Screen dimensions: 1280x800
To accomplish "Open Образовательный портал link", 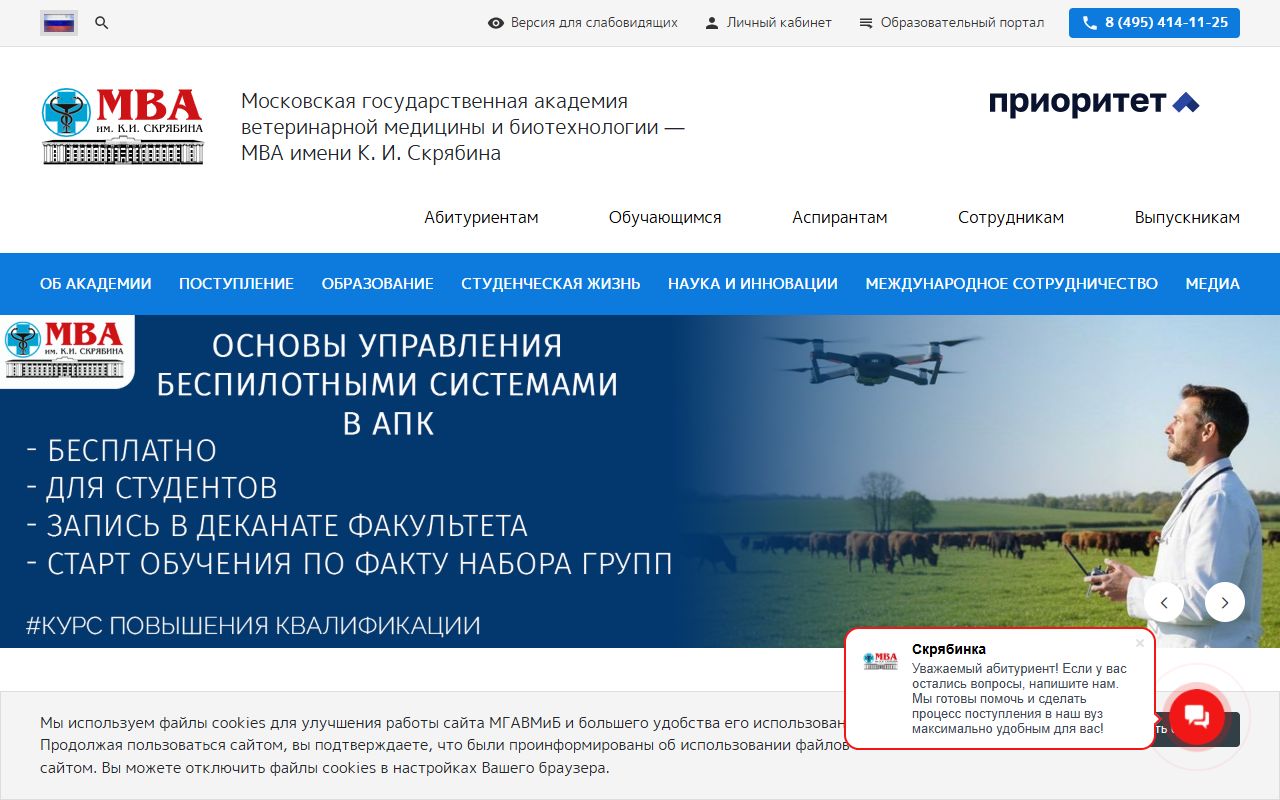I will [x=962, y=23].
